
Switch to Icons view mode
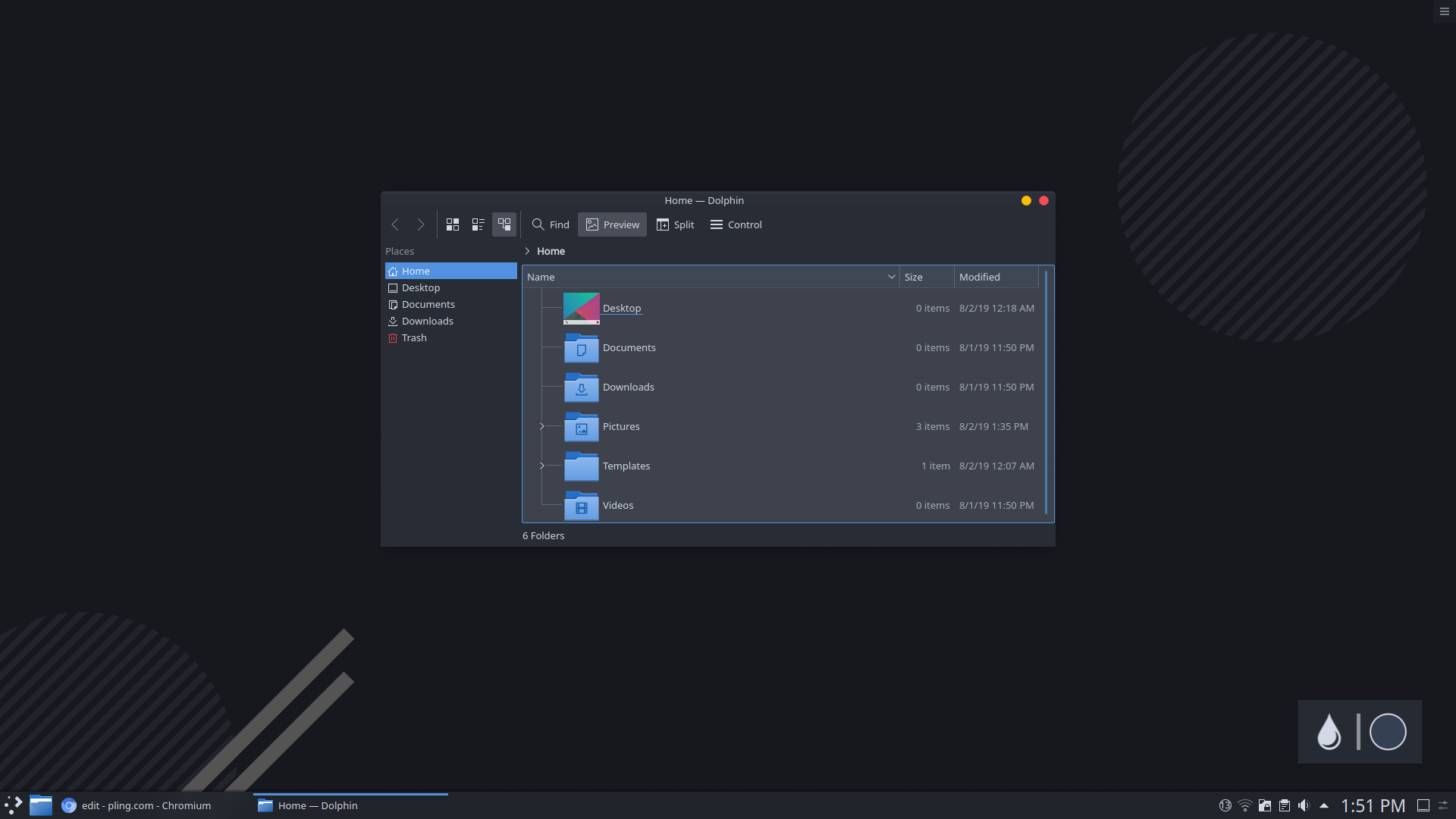(453, 224)
